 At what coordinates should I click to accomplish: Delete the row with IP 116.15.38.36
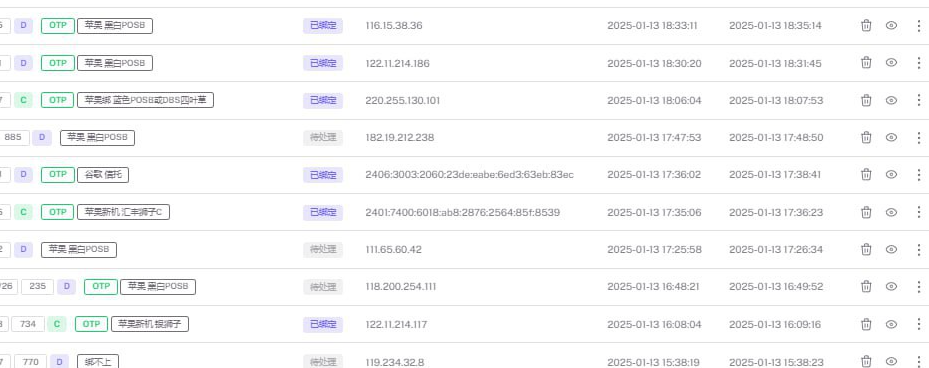click(866, 25)
